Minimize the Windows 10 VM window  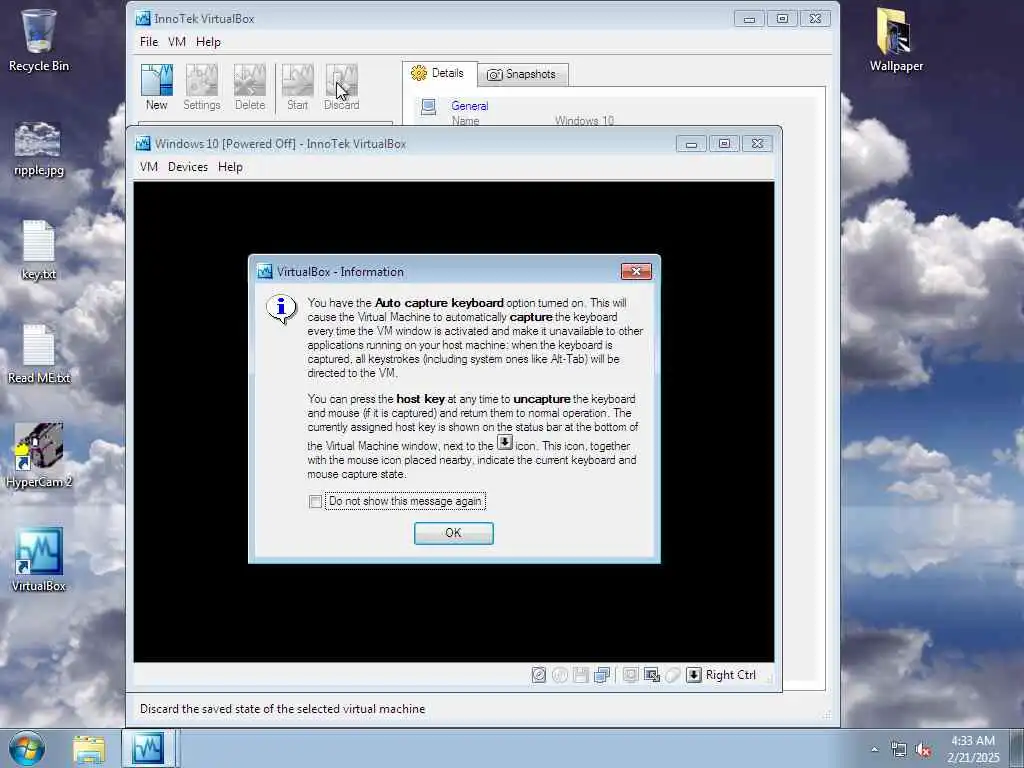691,144
